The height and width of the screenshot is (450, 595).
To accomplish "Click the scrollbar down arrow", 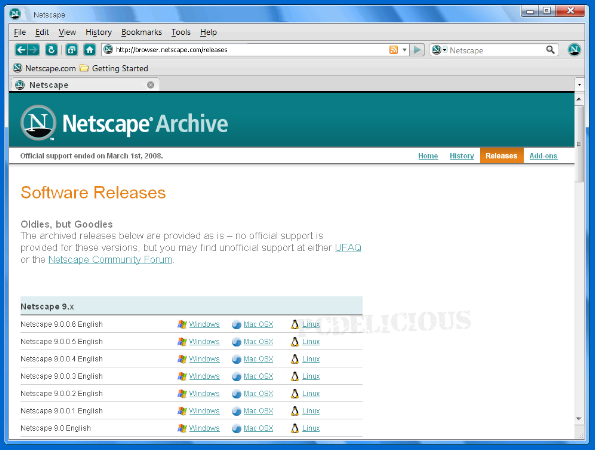I will pos(579,419).
